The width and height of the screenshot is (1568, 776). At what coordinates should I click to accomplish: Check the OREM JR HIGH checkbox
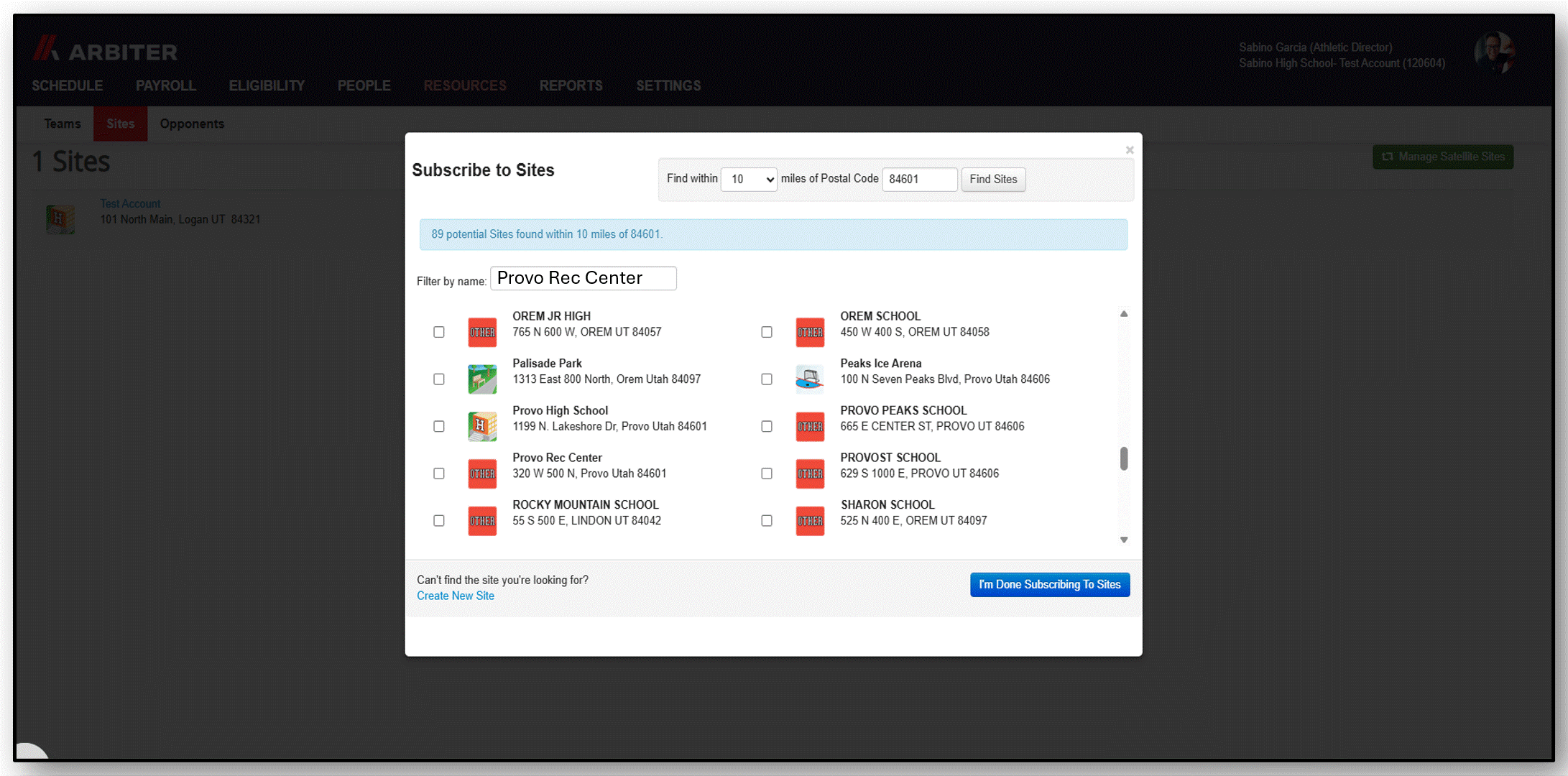coord(439,332)
